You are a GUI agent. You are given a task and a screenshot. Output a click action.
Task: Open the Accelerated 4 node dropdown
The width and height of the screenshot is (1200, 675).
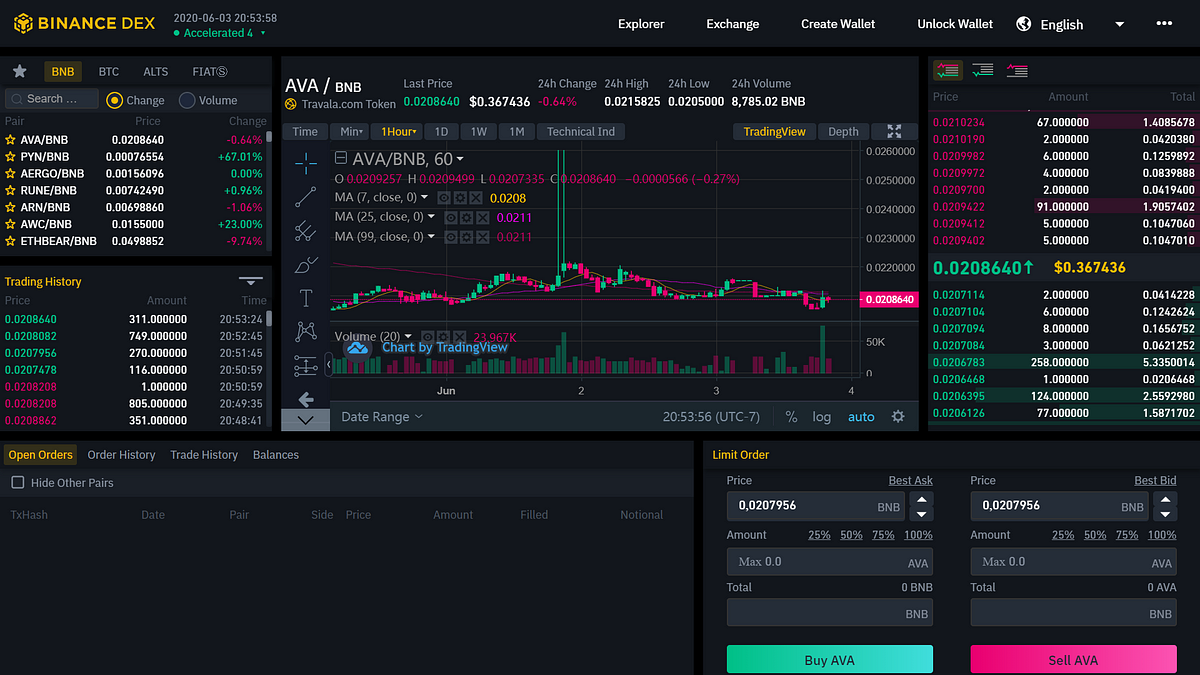click(x=219, y=33)
